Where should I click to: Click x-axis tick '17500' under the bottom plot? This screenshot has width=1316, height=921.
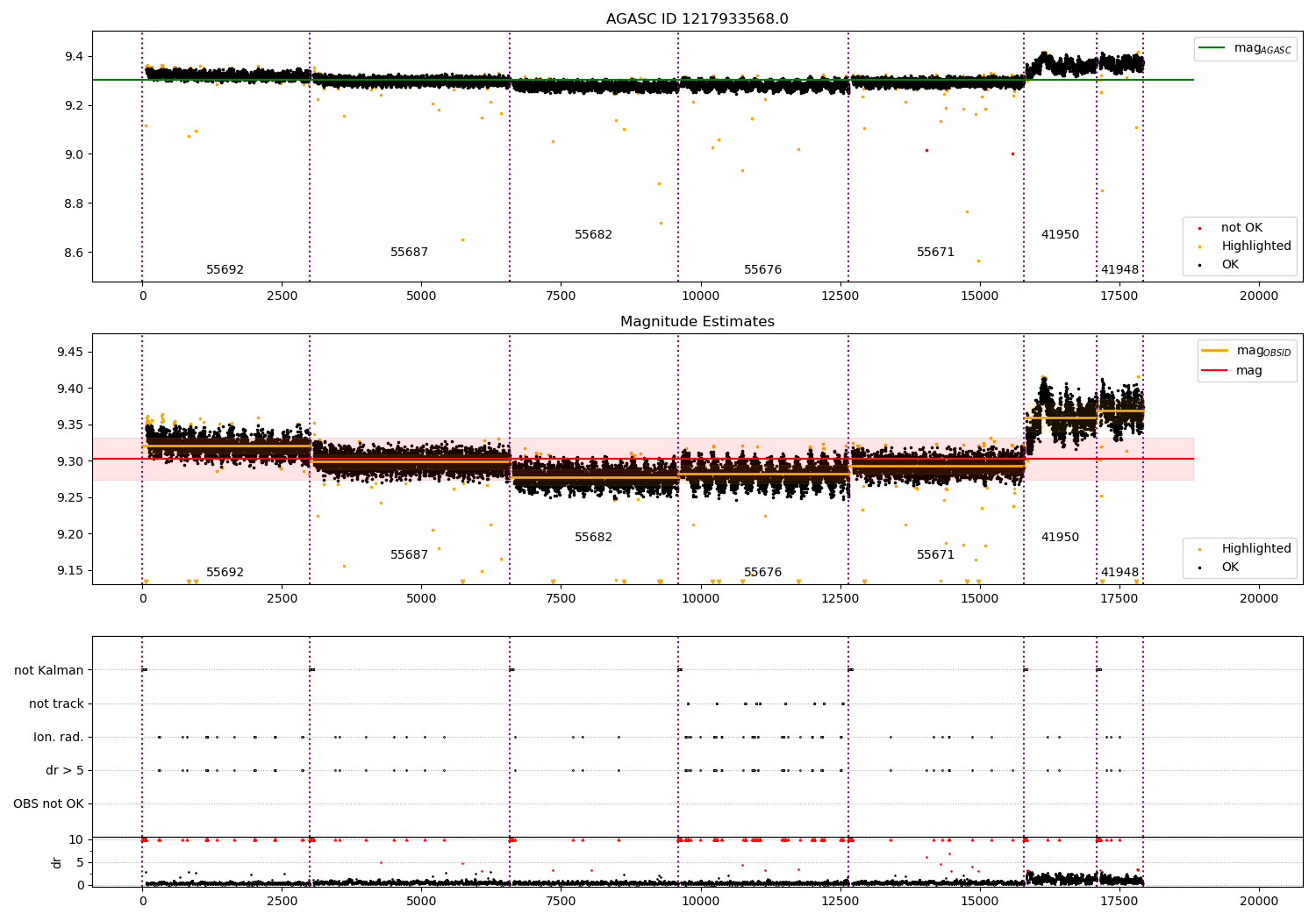[1119, 902]
